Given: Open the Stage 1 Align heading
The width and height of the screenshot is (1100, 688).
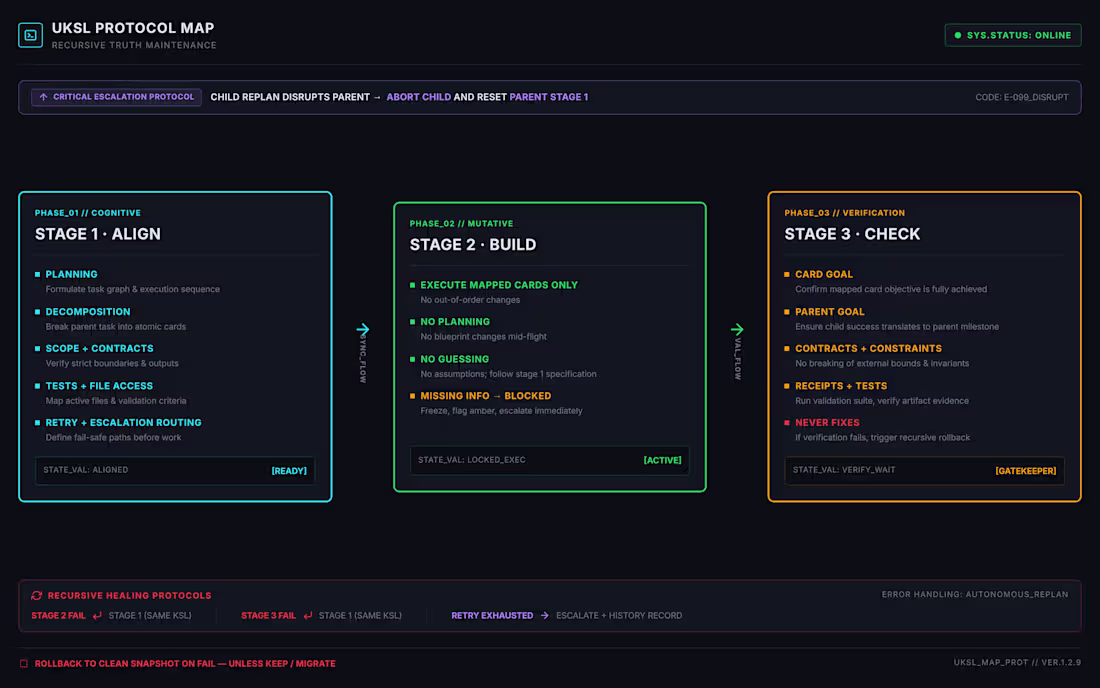Looking at the screenshot, I should pos(98,234).
